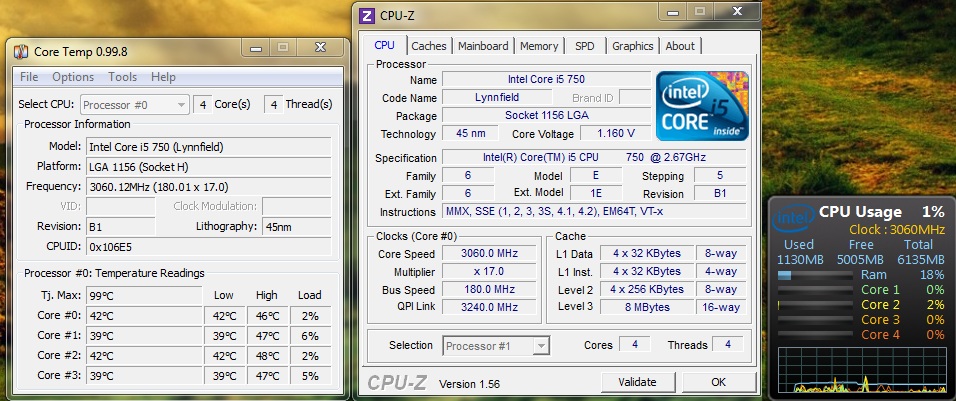This screenshot has width=956, height=401.
Task: Click the Tj. Max value 99°C
Action: point(143,296)
